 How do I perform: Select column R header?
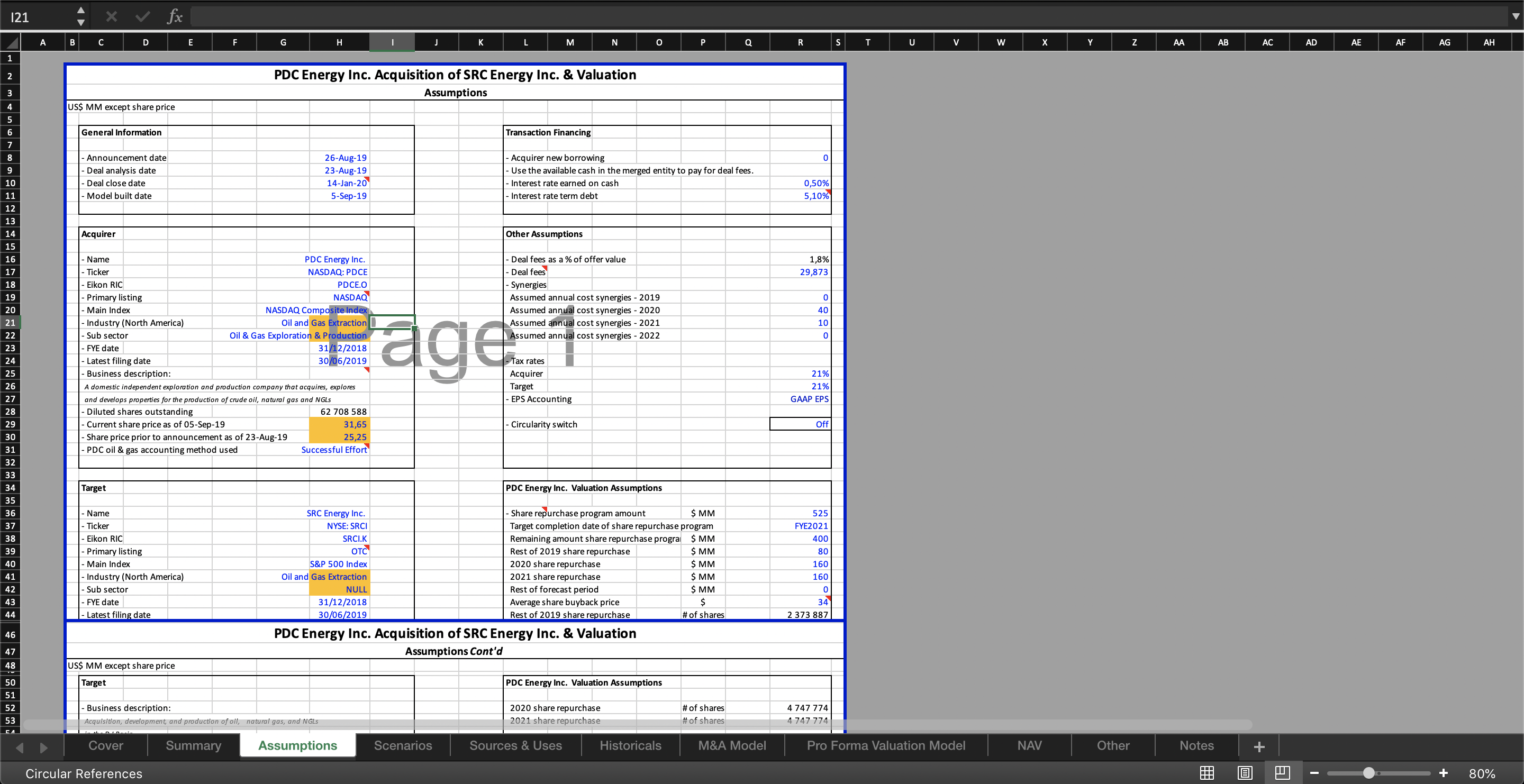[801, 42]
